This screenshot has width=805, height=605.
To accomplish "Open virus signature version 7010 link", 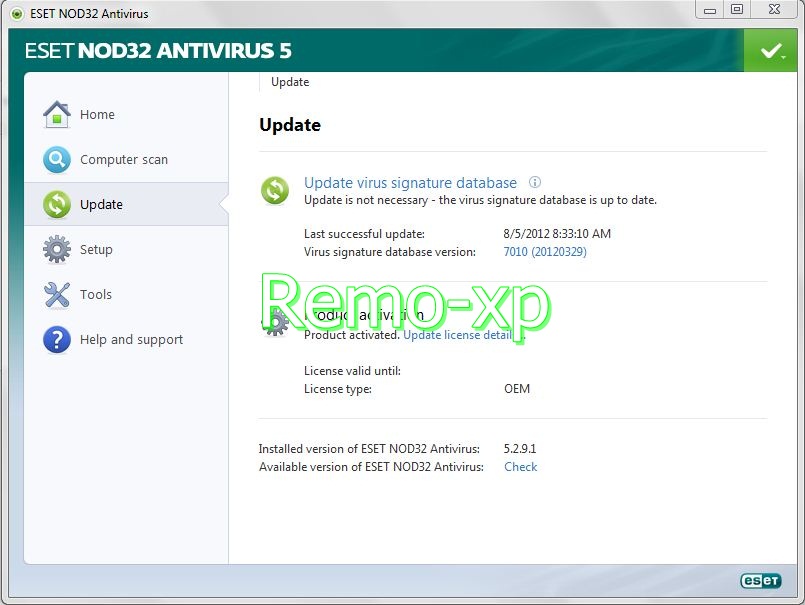I will point(545,252).
